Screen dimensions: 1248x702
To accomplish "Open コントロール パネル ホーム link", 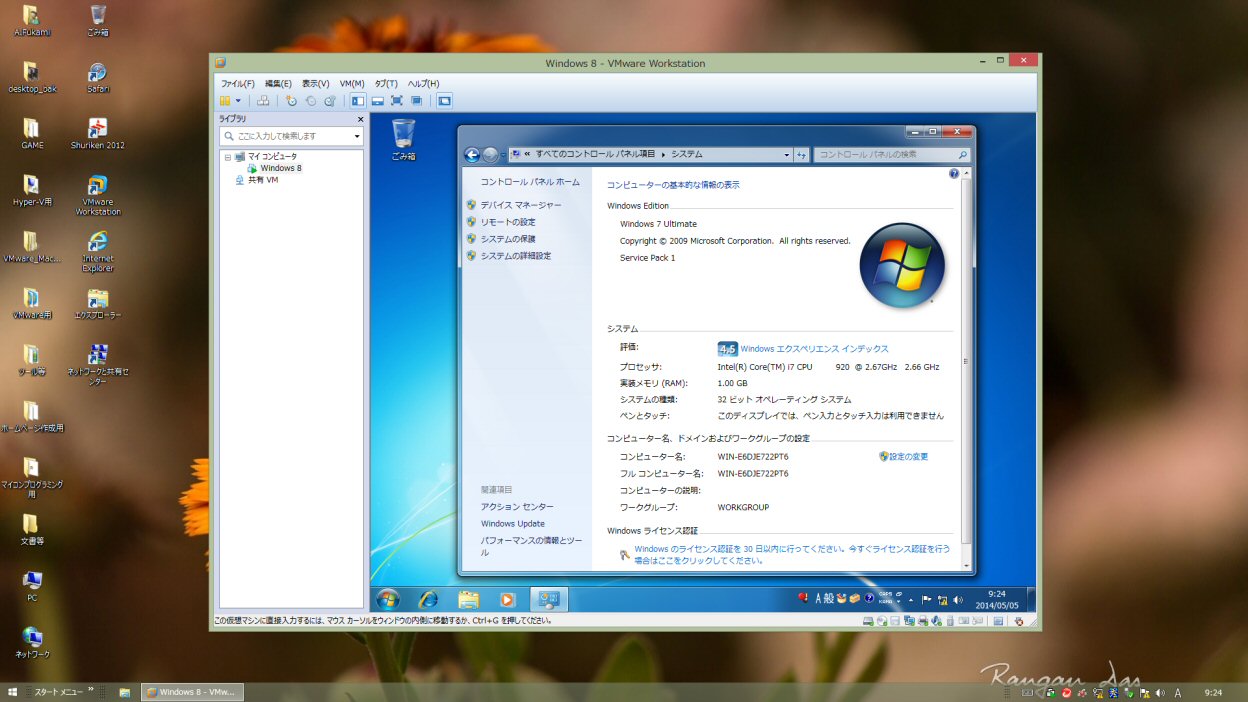I will coord(530,182).
